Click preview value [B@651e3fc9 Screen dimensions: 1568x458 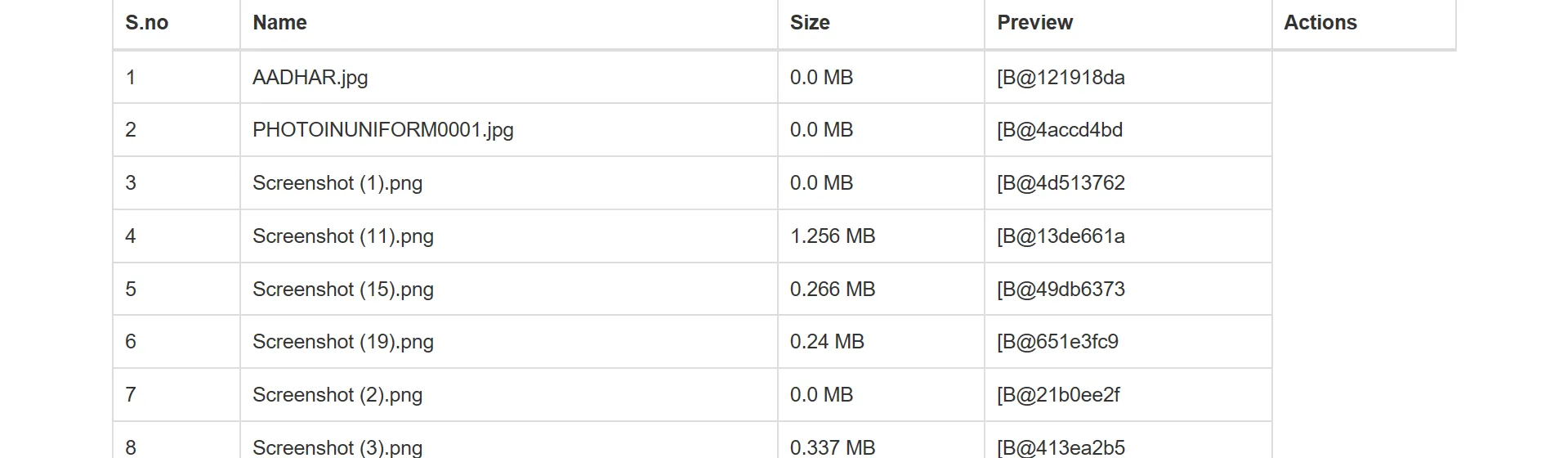[1057, 342]
